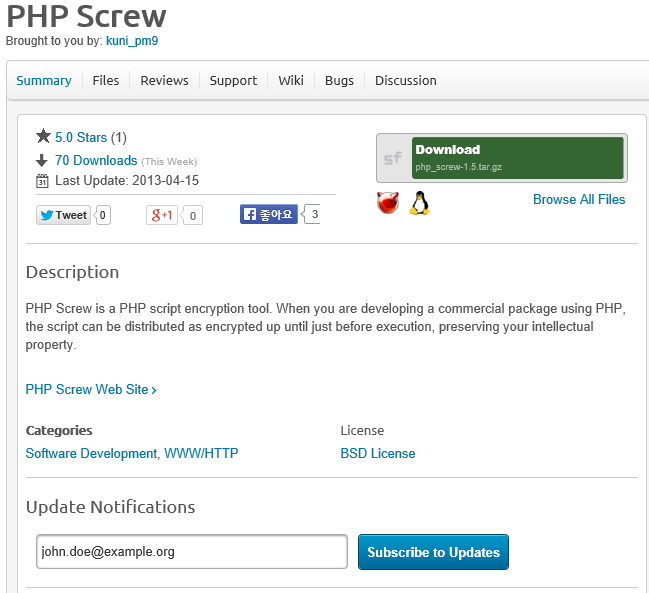
Task: Open the Wiki tab
Action: pyautogui.click(x=291, y=80)
